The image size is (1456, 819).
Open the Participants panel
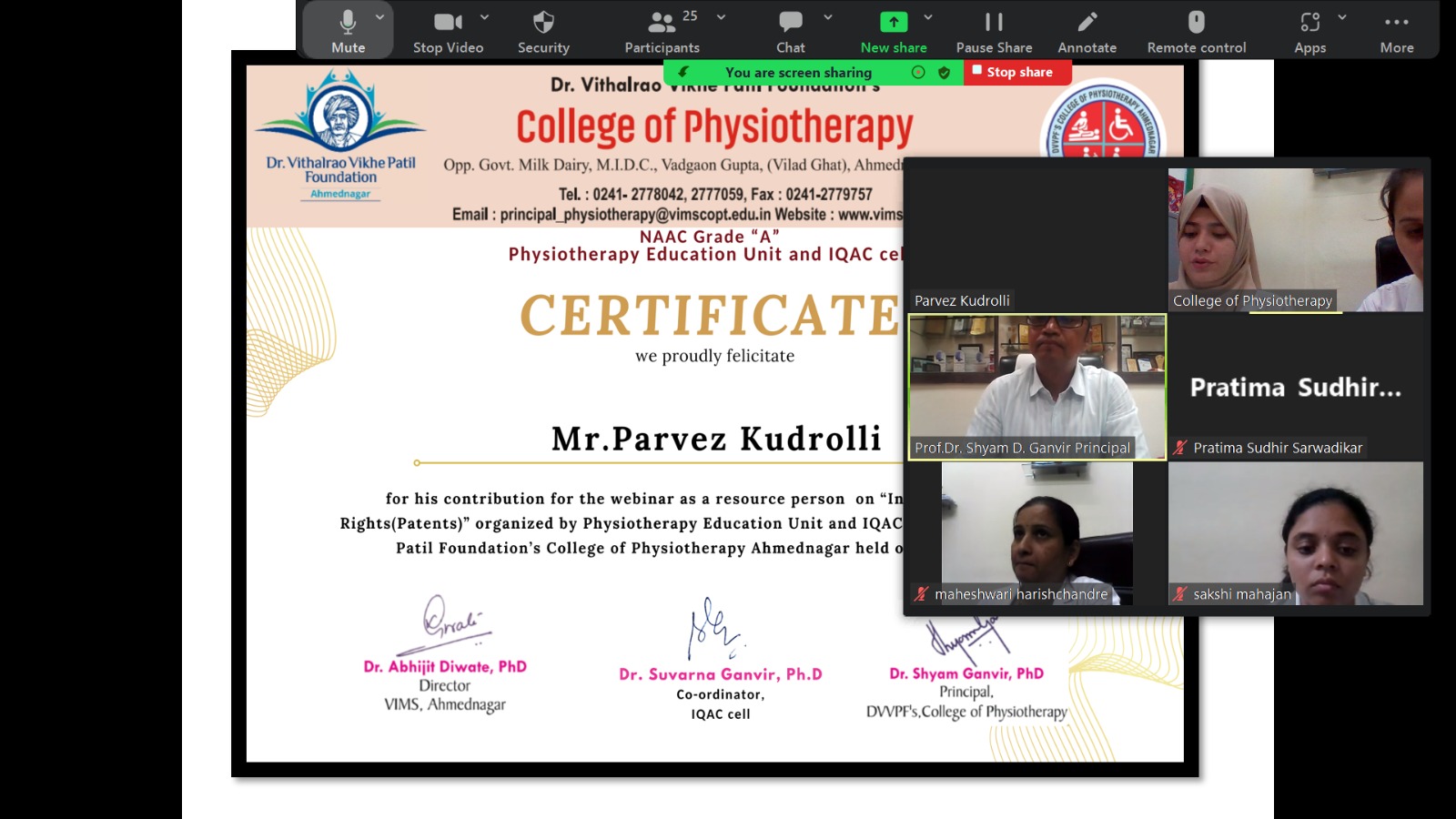click(662, 31)
